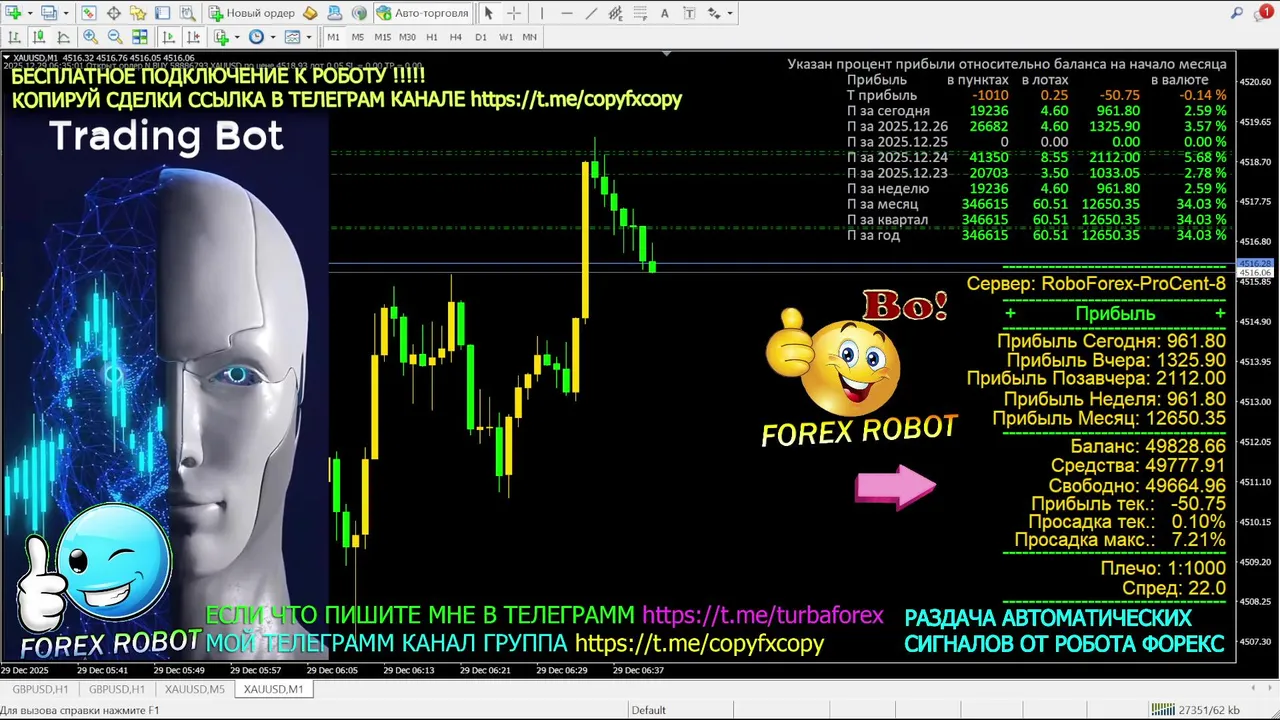Tile chart windows icon

click(x=140, y=37)
